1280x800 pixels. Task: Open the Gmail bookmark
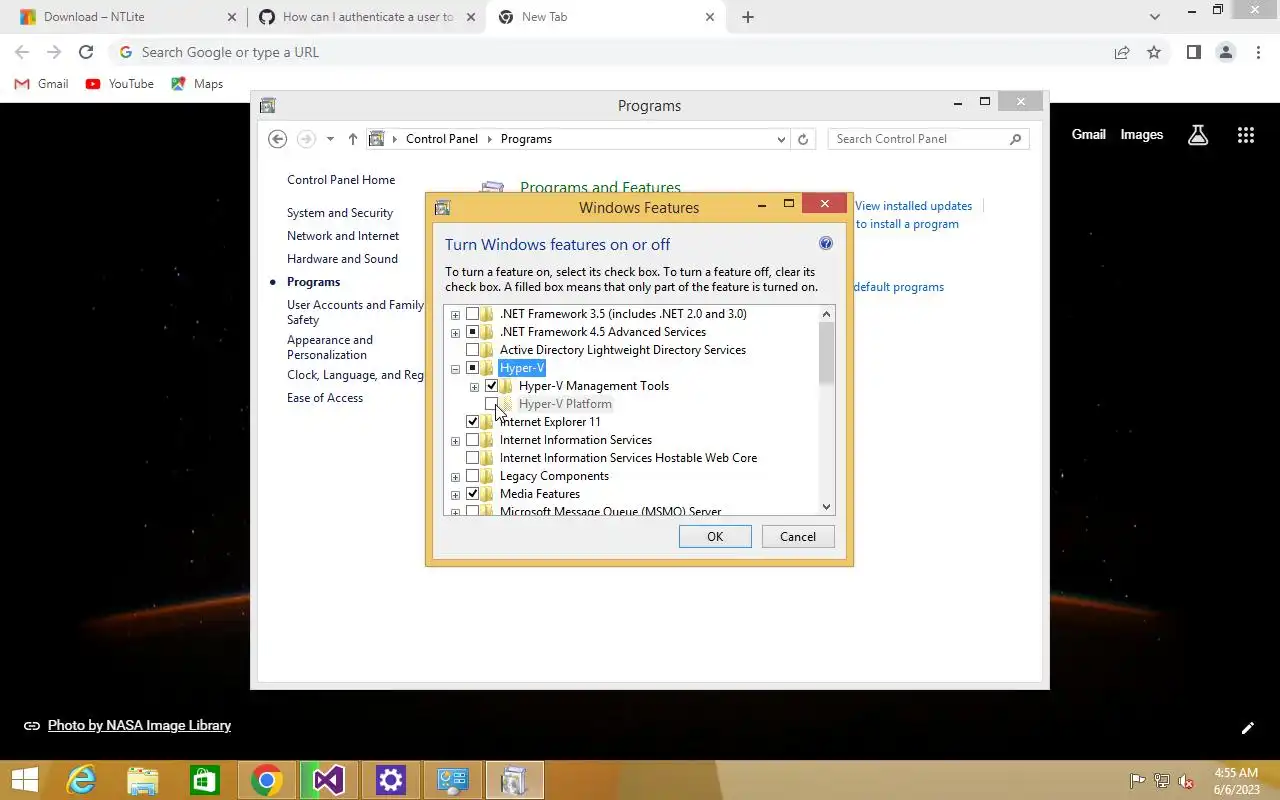point(42,84)
